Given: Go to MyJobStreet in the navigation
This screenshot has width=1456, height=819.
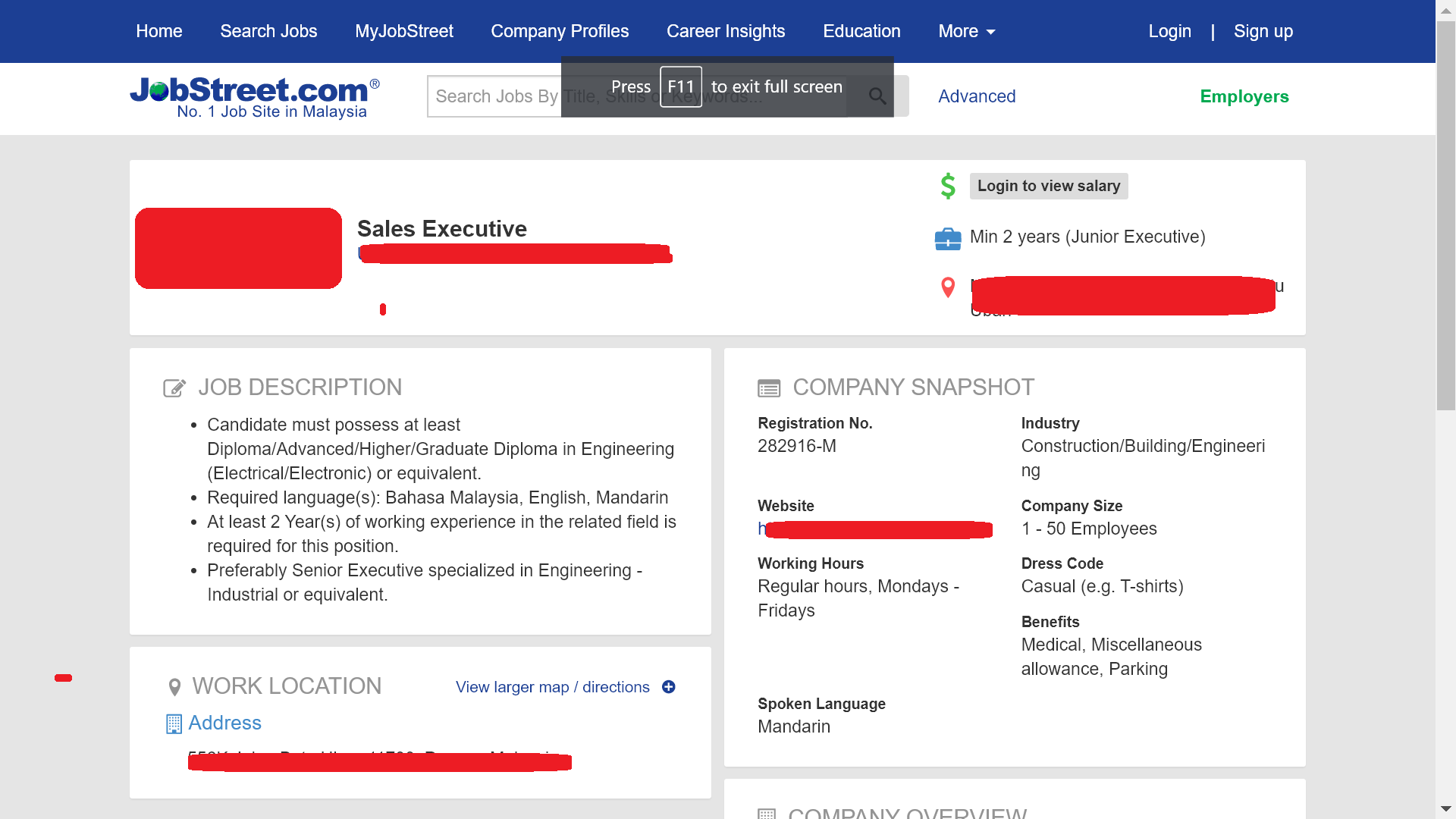Looking at the screenshot, I should tap(404, 31).
